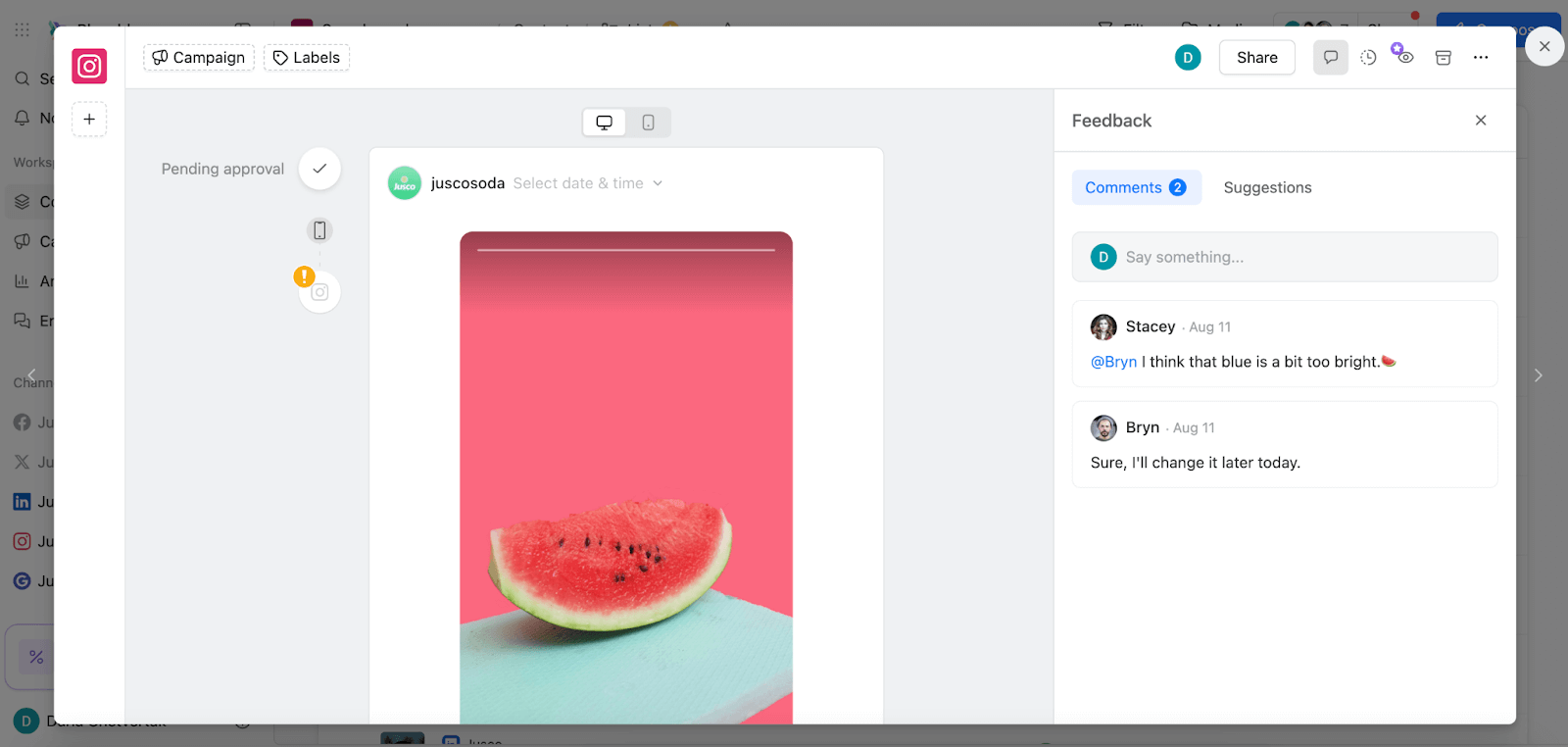Click the archive box icon in header
Screen dimensions: 1568x747
click(x=1443, y=58)
